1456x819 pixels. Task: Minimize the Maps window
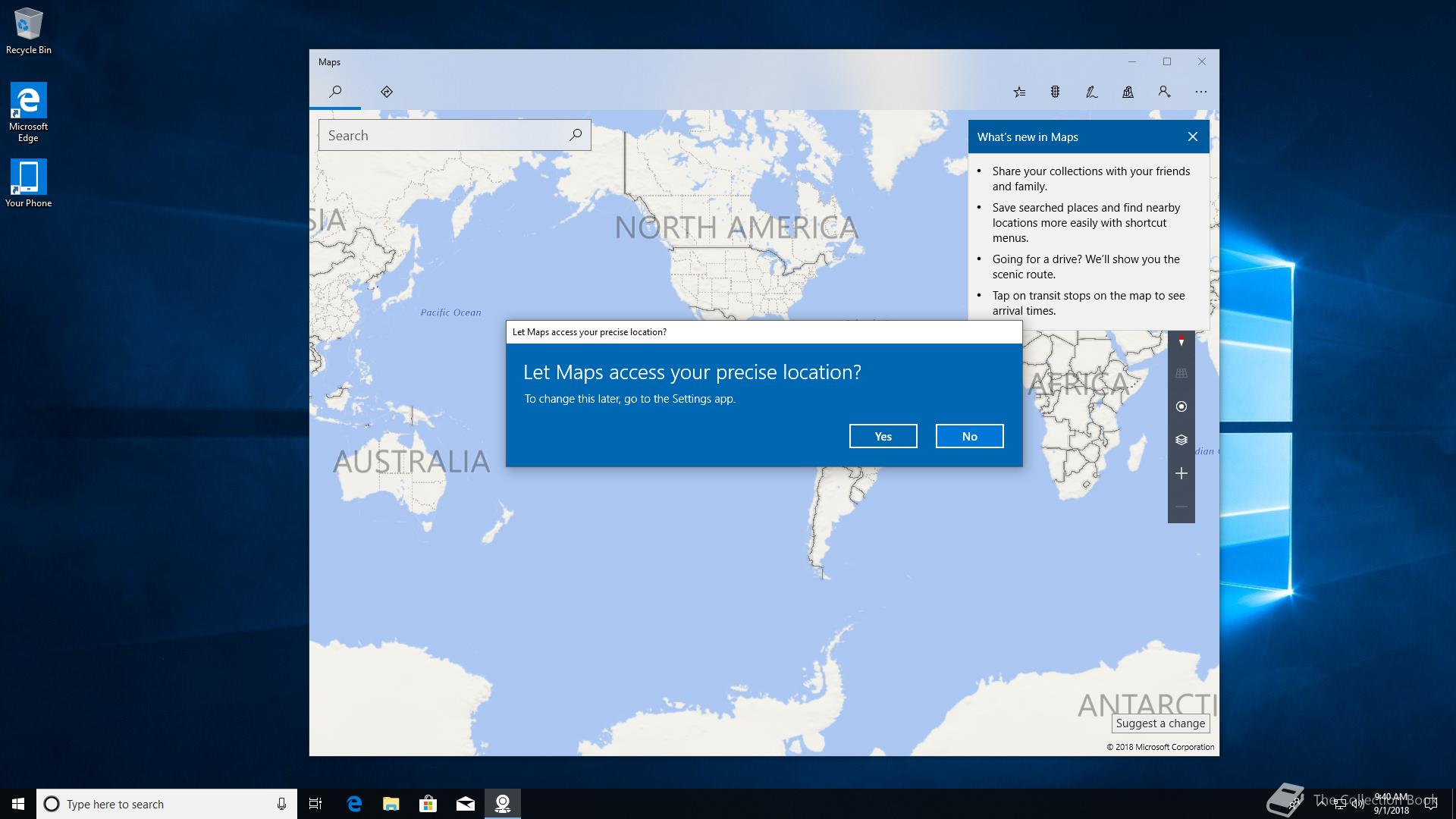pos(1131,61)
